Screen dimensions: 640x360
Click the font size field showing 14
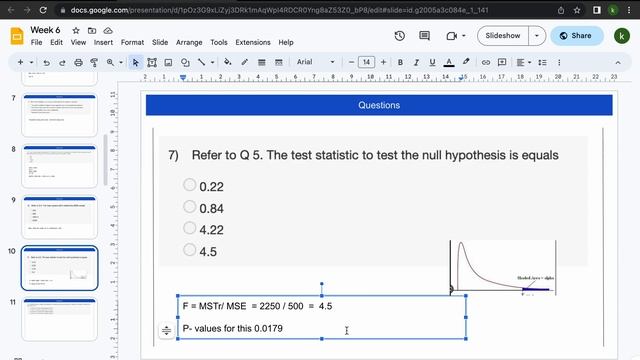click(x=367, y=62)
